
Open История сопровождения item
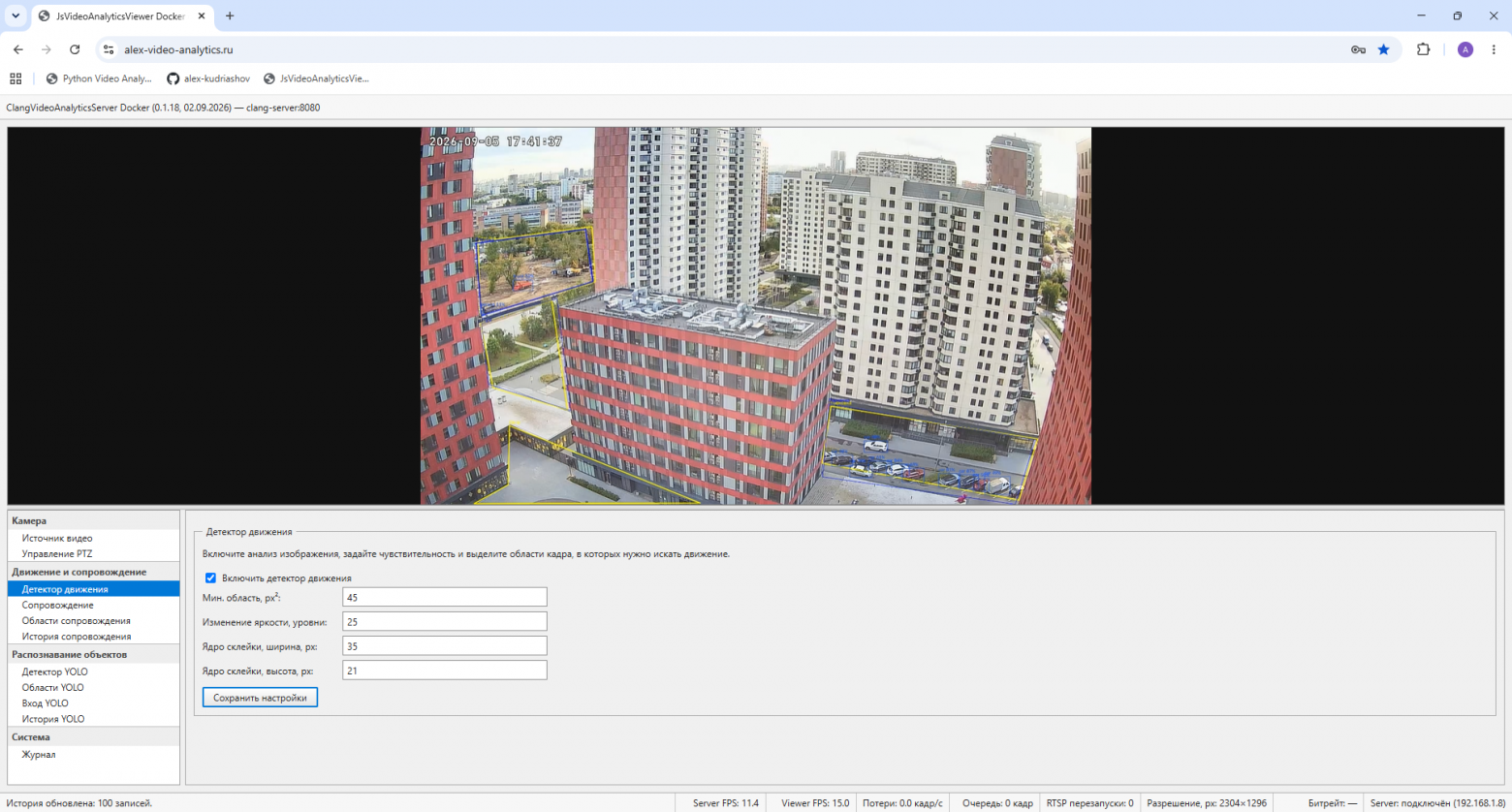(x=93, y=637)
